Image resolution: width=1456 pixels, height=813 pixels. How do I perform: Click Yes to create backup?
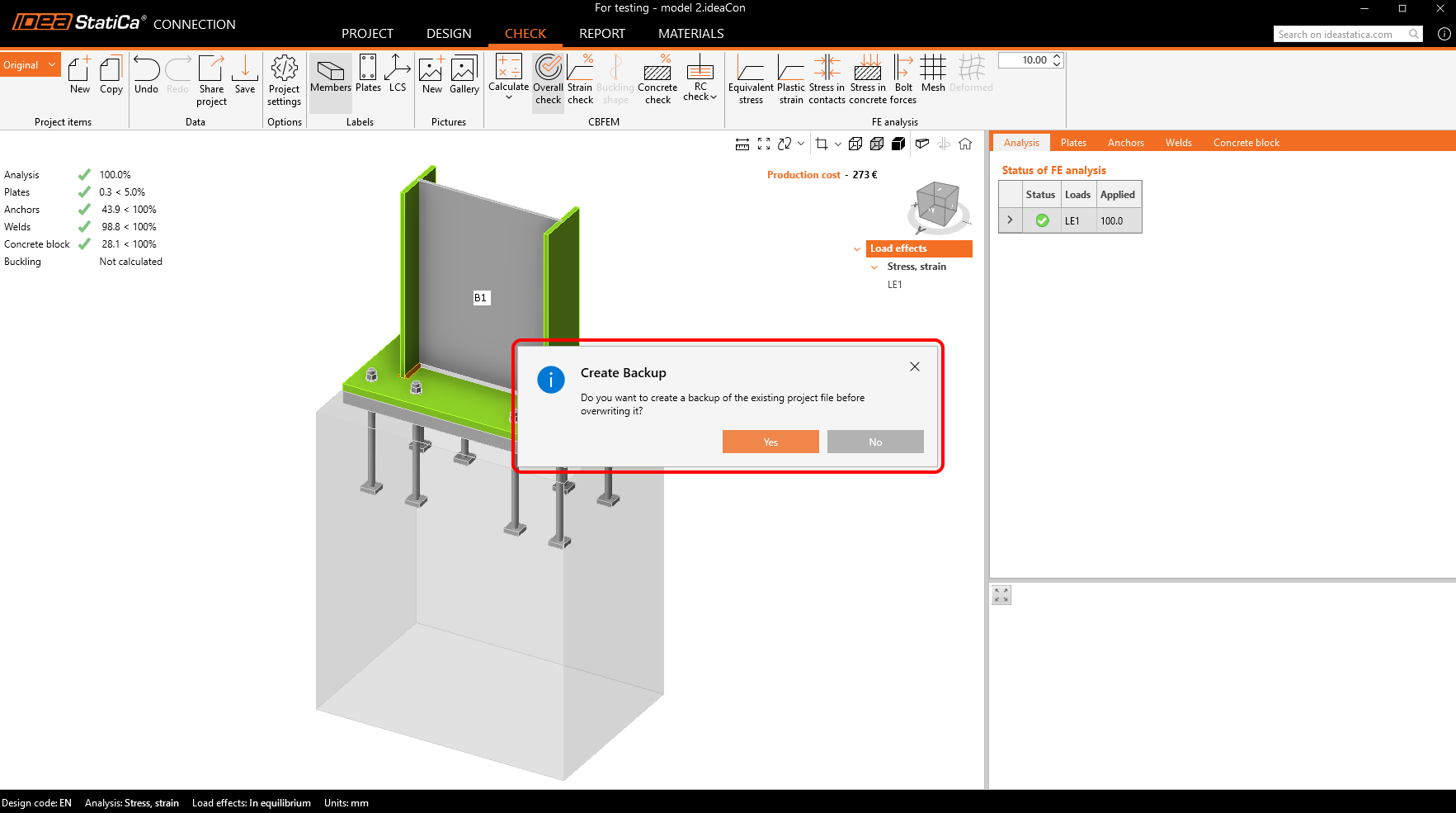pyautogui.click(x=770, y=442)
